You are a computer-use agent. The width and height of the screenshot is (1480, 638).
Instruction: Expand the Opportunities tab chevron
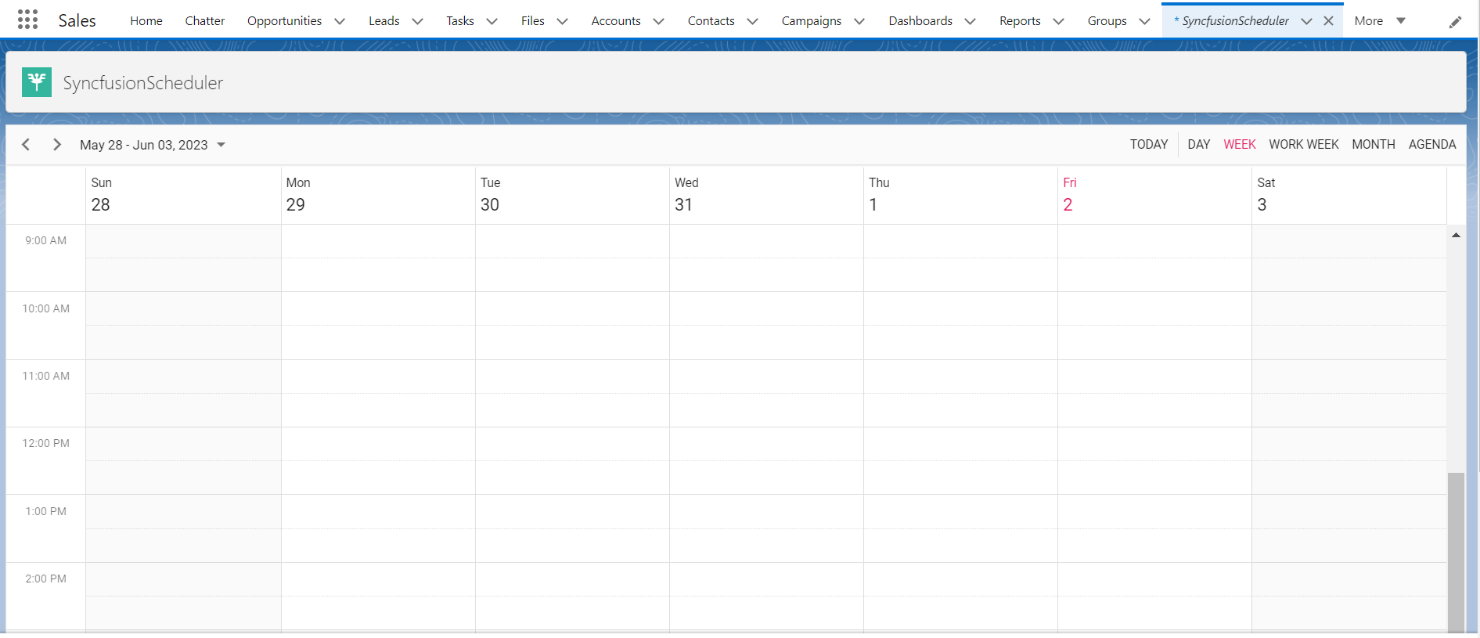[x=339, y=21]
